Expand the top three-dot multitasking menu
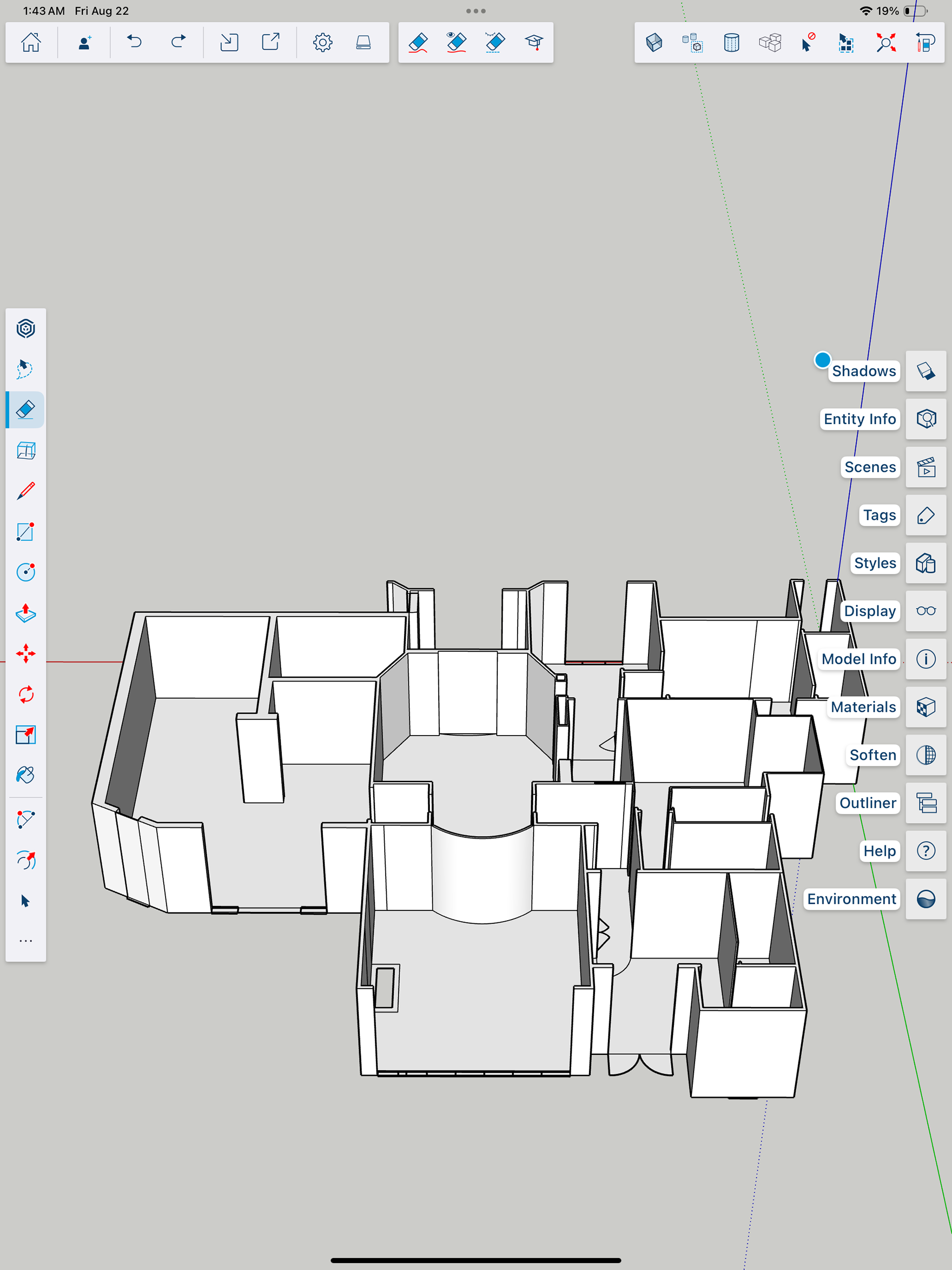 pos(476,11)
